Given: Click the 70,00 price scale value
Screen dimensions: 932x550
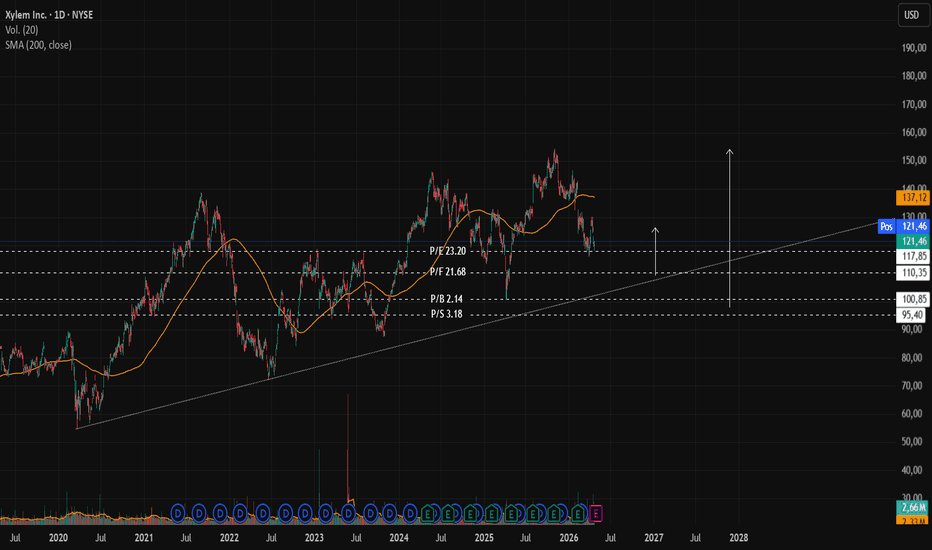Looking at the screenshot, I should (914, 386).
